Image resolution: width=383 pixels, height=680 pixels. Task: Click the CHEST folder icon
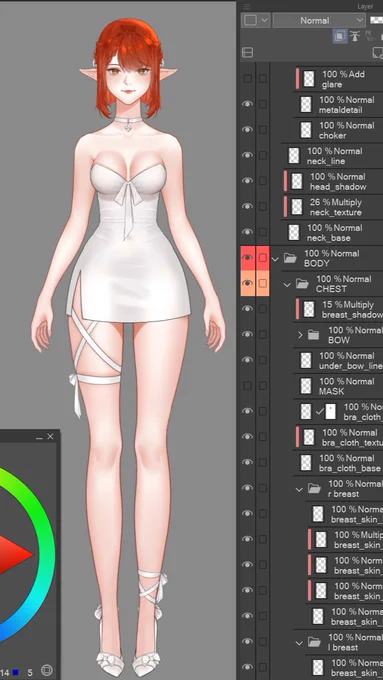[x=302, y=284]
